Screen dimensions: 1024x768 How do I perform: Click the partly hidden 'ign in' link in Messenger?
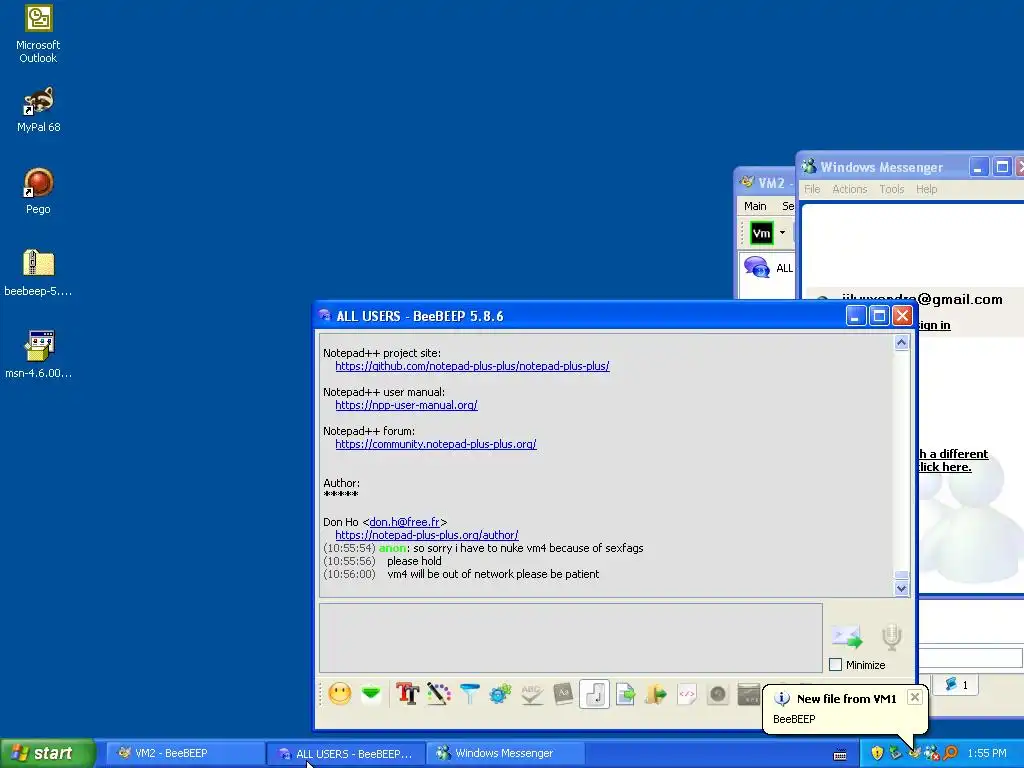[935, 325]
